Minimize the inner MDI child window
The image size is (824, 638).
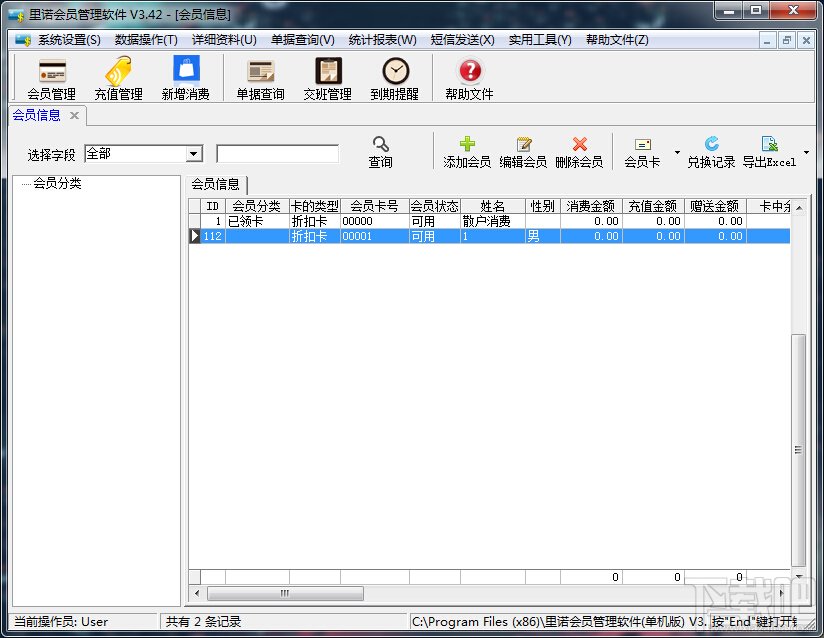(x=767, y=40)
